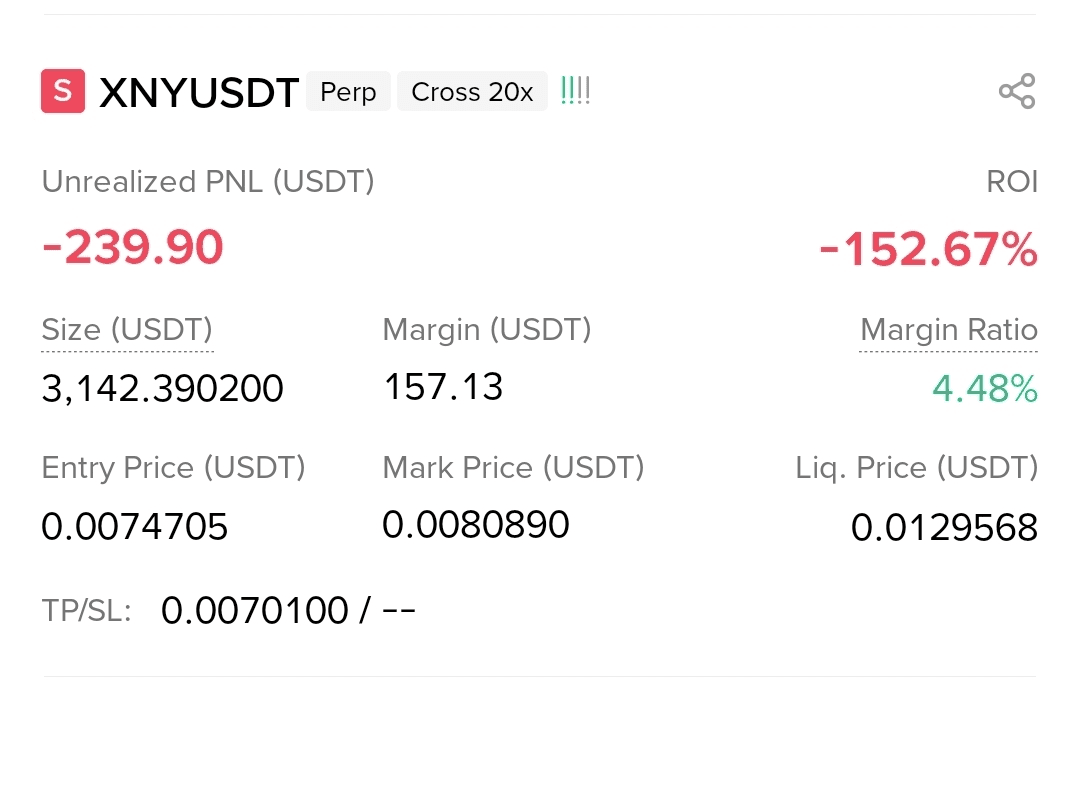Open the Margin Ratio tooltip
Image resolution: width=1080 pixels, height=810 pixels.
click(x=947, y=329)
